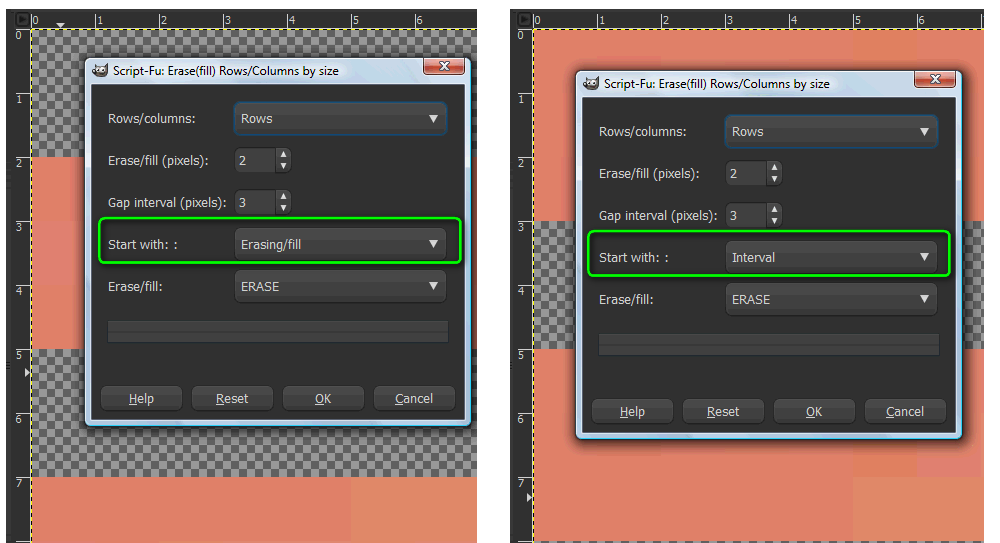Increase Gap interval value in left dialog

click(284, 197)
